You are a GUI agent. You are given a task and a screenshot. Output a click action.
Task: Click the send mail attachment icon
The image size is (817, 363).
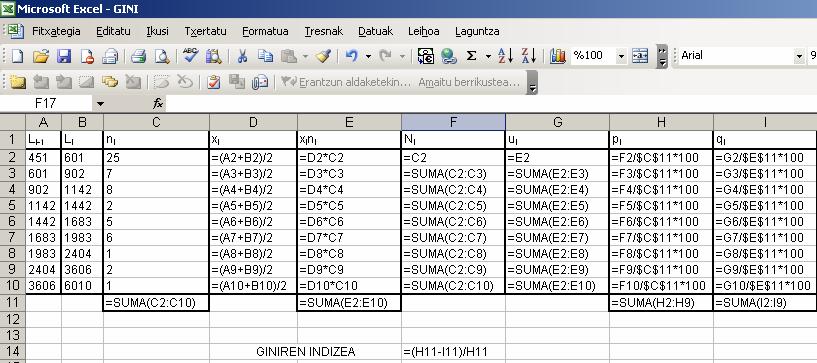pos(259,82)
